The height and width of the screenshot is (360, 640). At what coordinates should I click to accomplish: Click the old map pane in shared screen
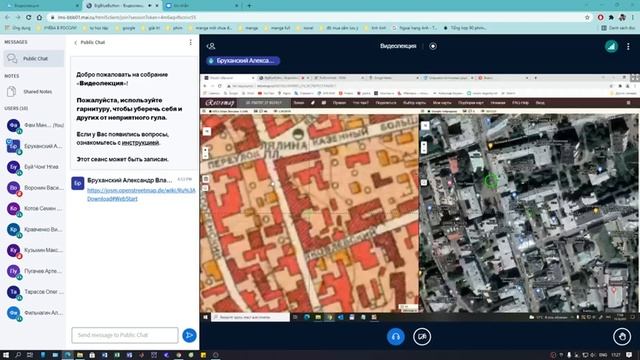[309, 213]
